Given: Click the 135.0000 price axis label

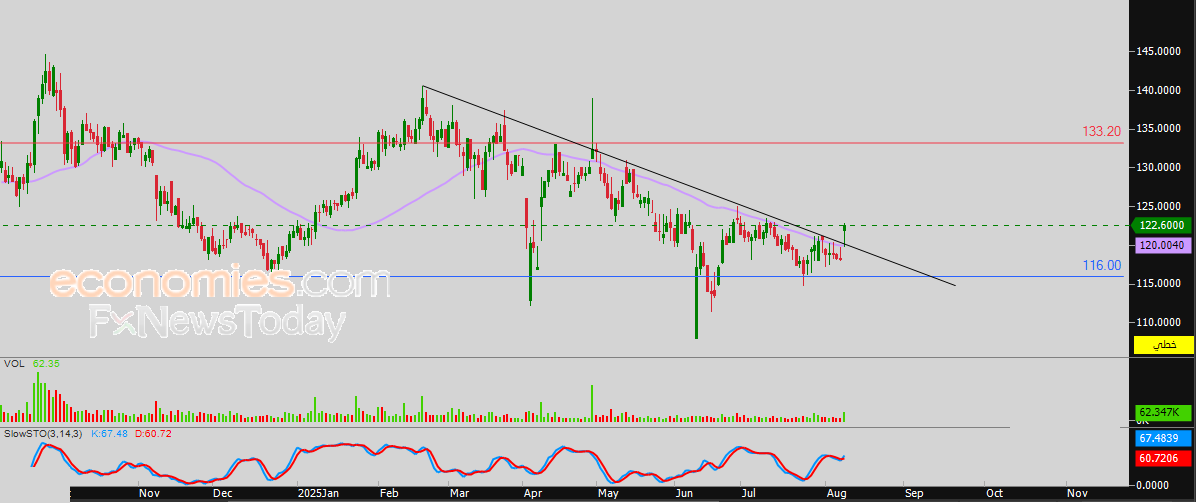Looking at the screenshot, I should [x=1161, y=129].
